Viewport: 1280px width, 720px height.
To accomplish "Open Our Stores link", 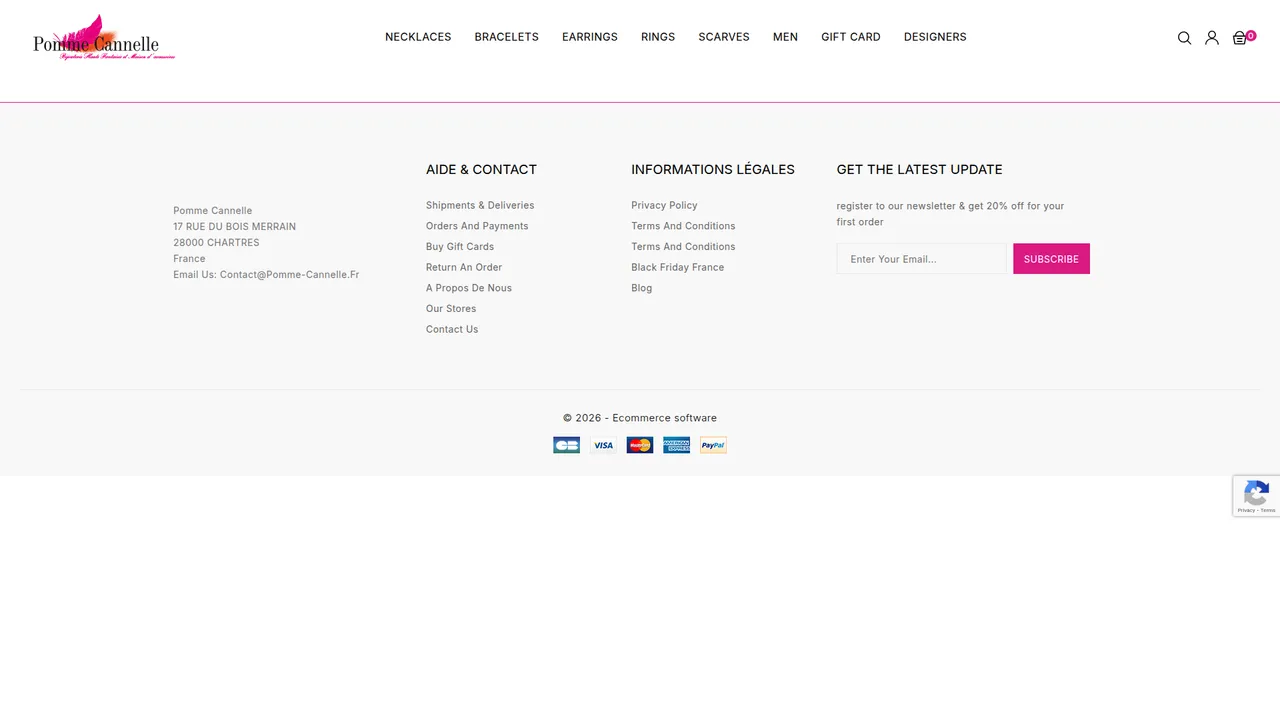I will click(x=451, y=309).
